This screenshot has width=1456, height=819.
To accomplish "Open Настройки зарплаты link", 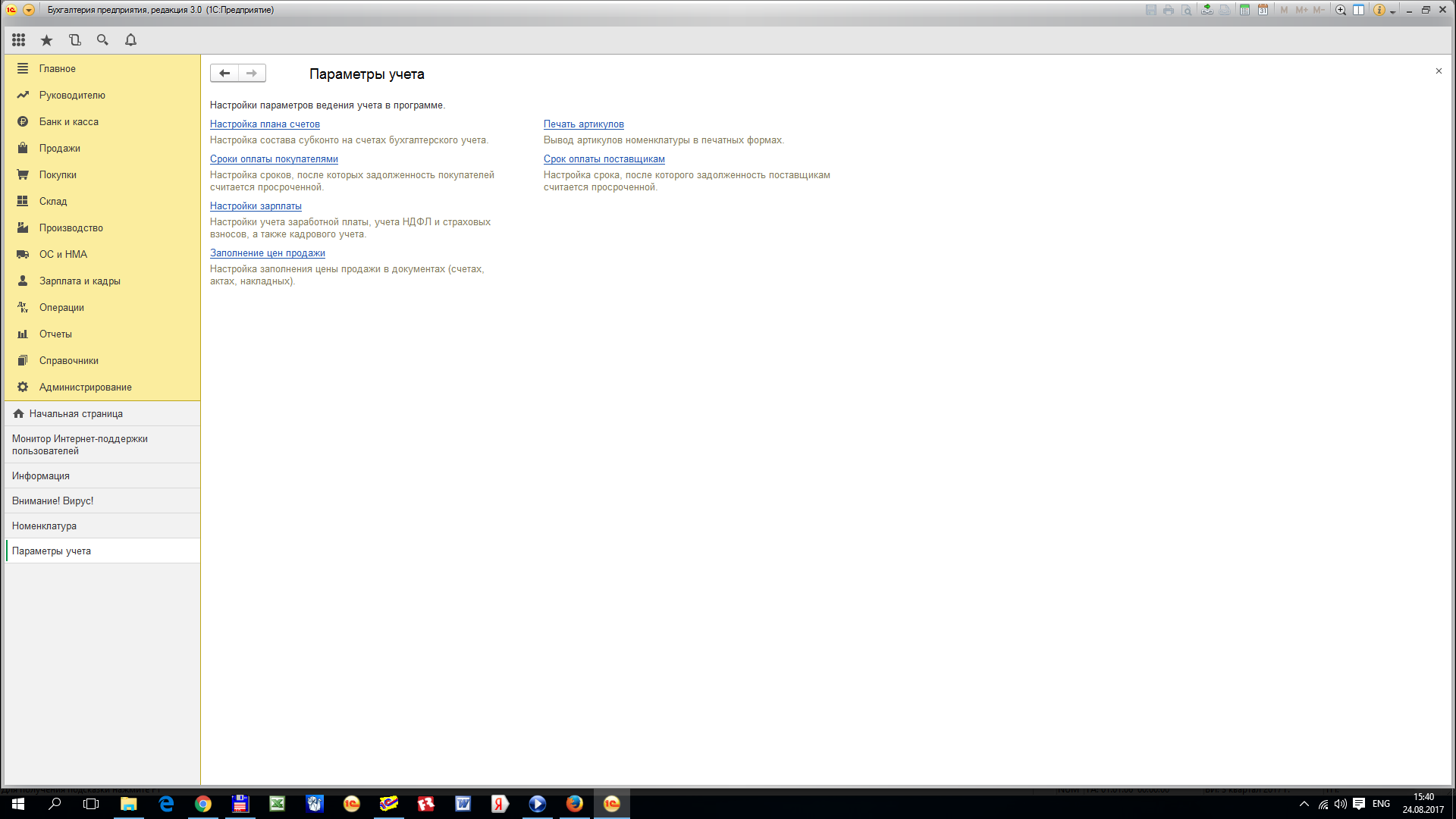I will tap(256, 206).
